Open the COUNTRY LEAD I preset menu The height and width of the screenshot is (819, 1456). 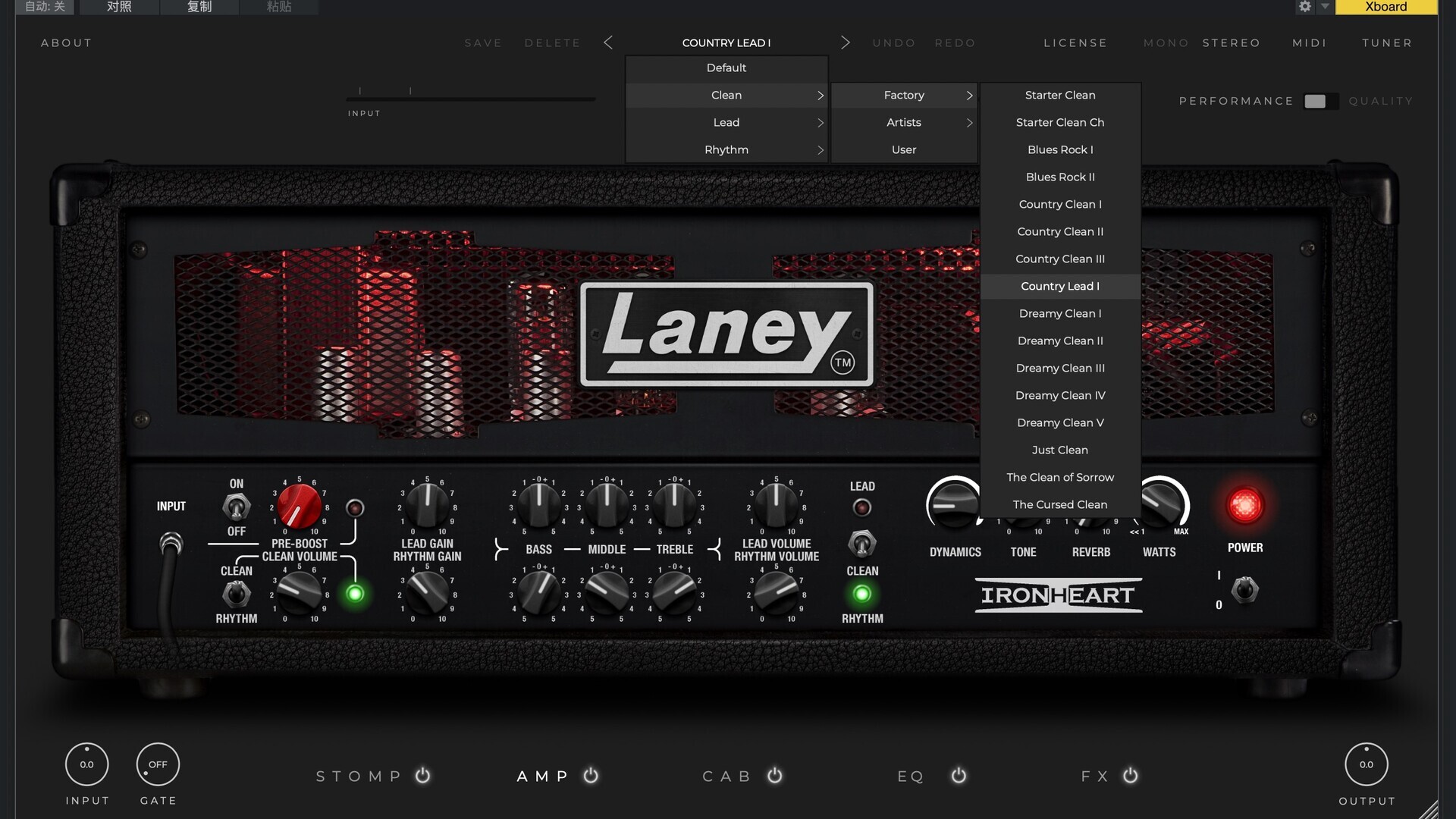[x=726, y=43]
